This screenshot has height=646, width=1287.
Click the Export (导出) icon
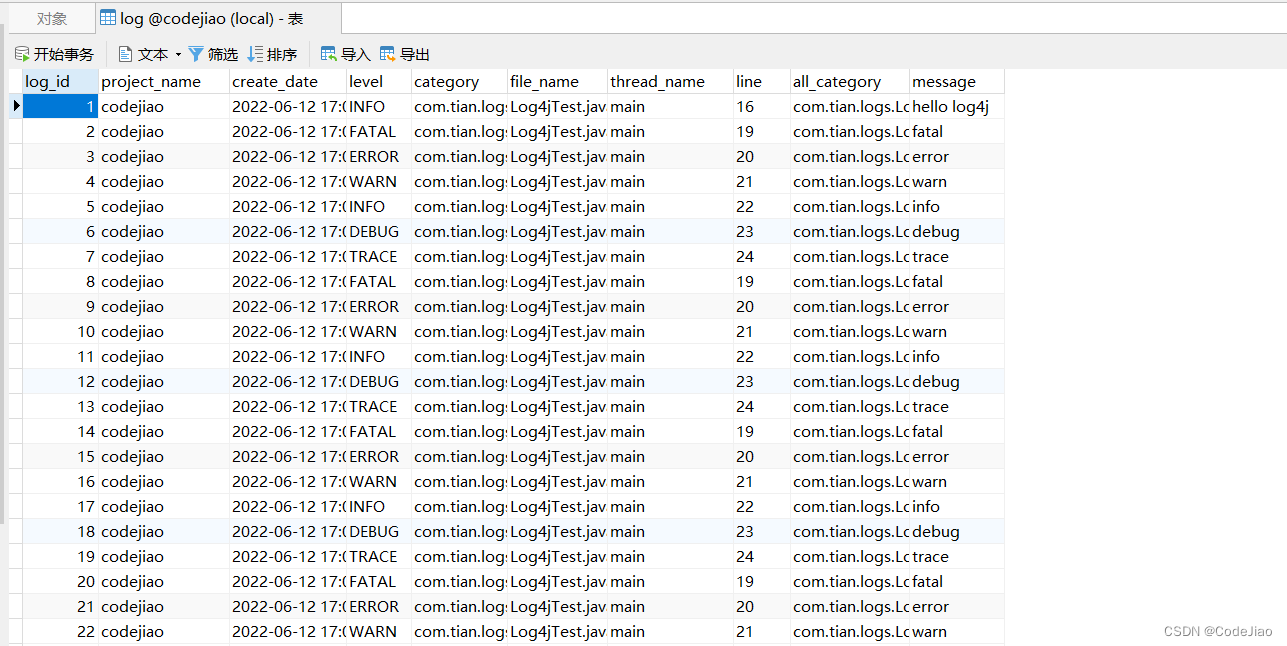pyautogui.click(x=388, y=54)
